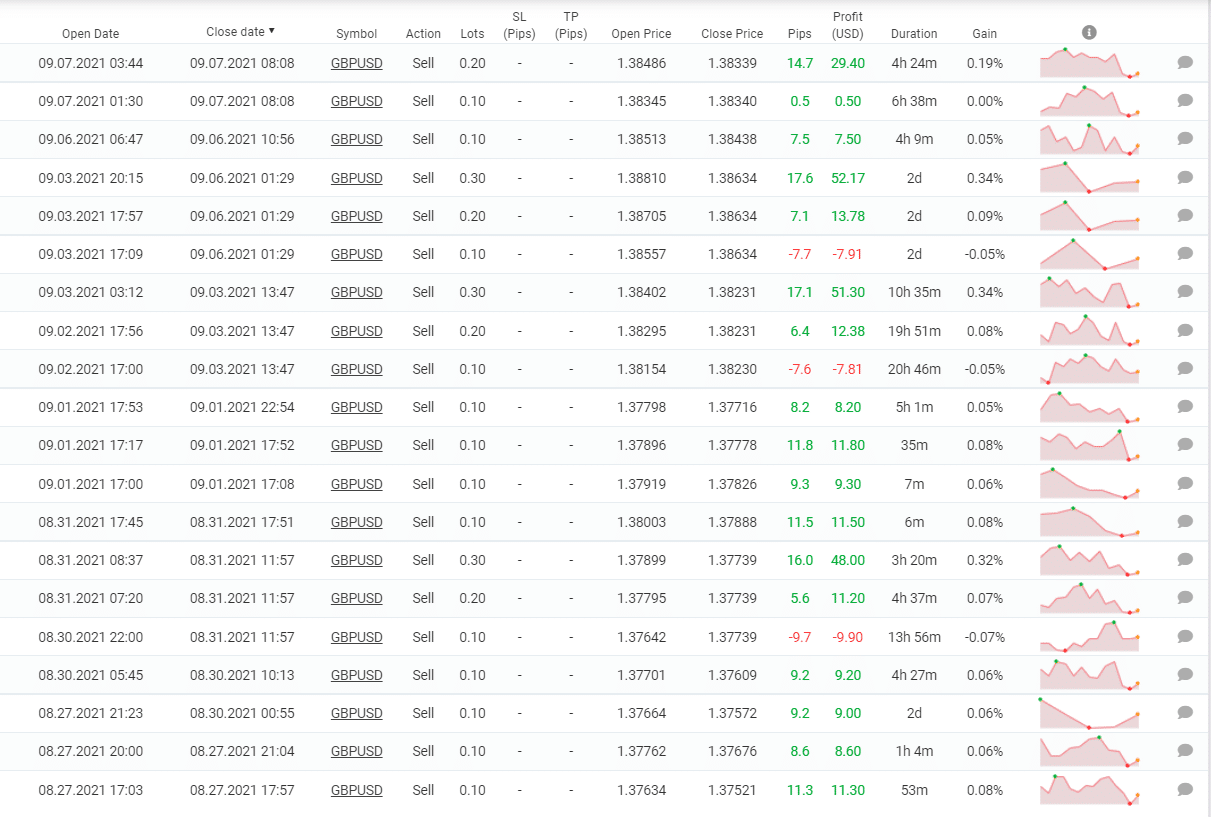1211x817 pixels.
Task: View mini chart for trade opened 09.03.2021 03:12
Action: coord(1089,292)
